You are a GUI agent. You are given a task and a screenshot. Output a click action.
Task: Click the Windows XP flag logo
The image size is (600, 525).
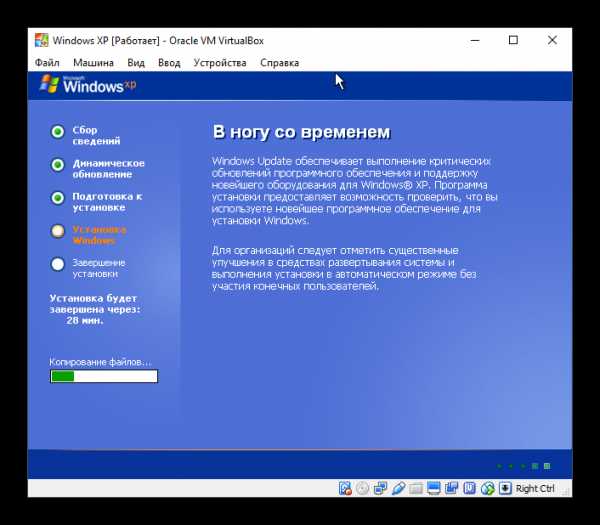(x=49, y=84)
